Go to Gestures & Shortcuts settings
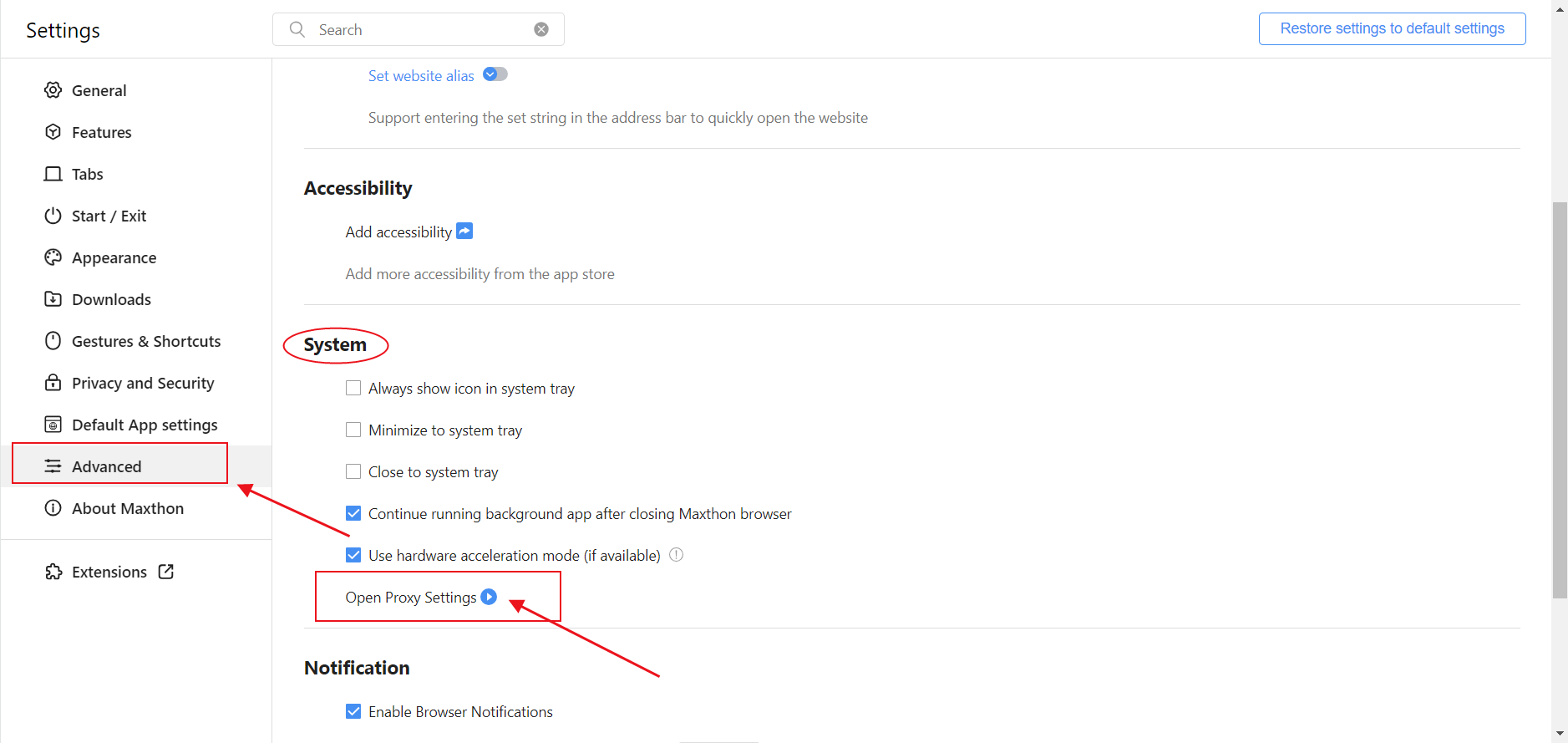The image size is (1568, 743). (x=146, y=341)
